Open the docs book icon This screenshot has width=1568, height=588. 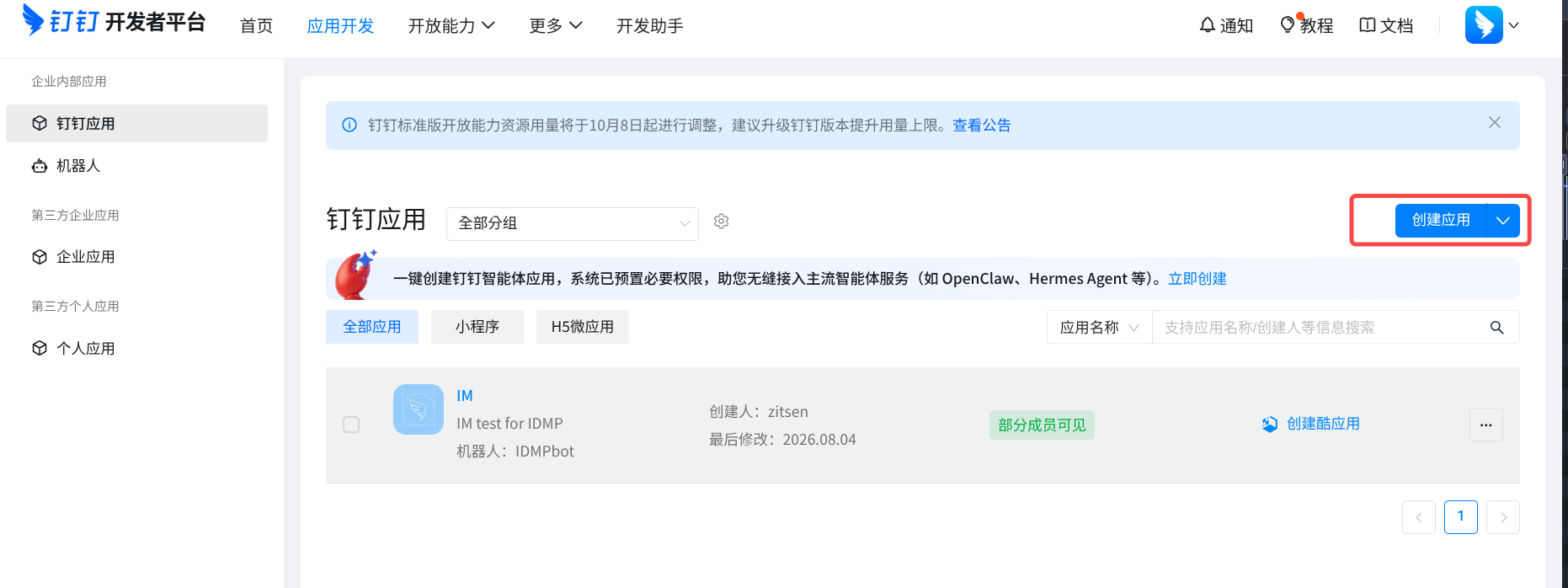coord(1368,25)
